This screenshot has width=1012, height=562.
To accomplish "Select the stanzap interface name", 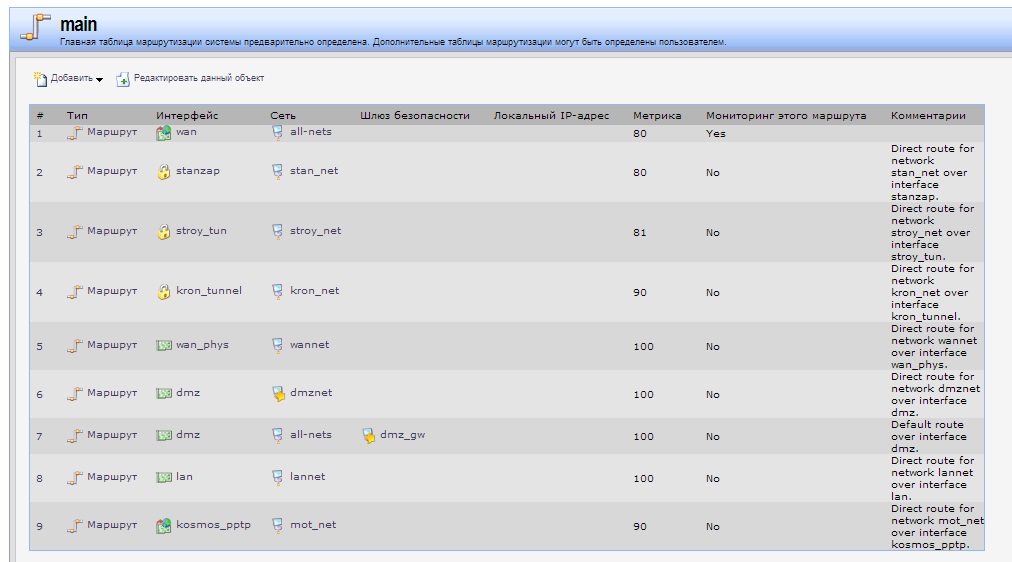I will [x=198, y=171].
